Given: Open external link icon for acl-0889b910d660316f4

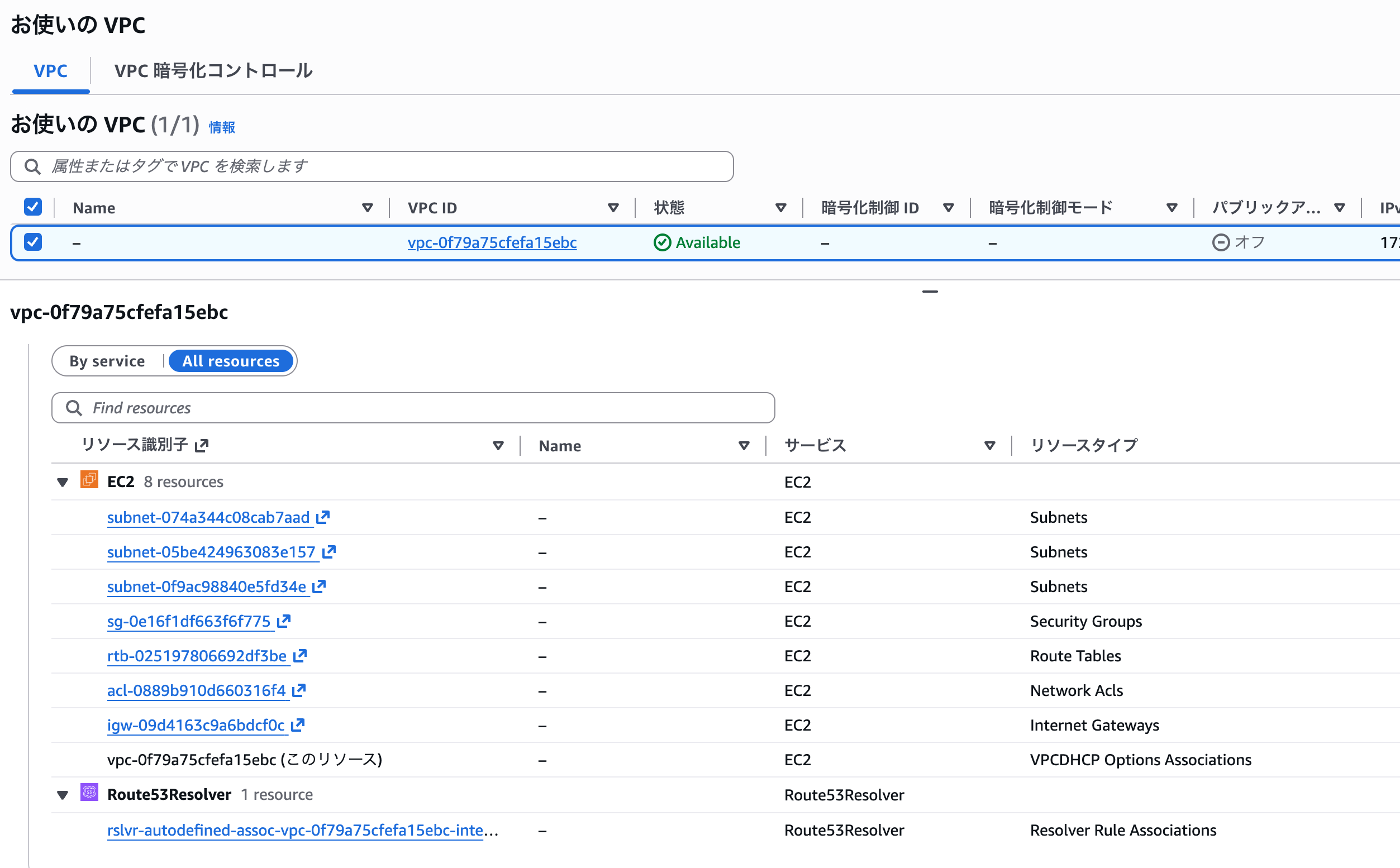Looking at the screenshot, I should (x=298, y=690).
